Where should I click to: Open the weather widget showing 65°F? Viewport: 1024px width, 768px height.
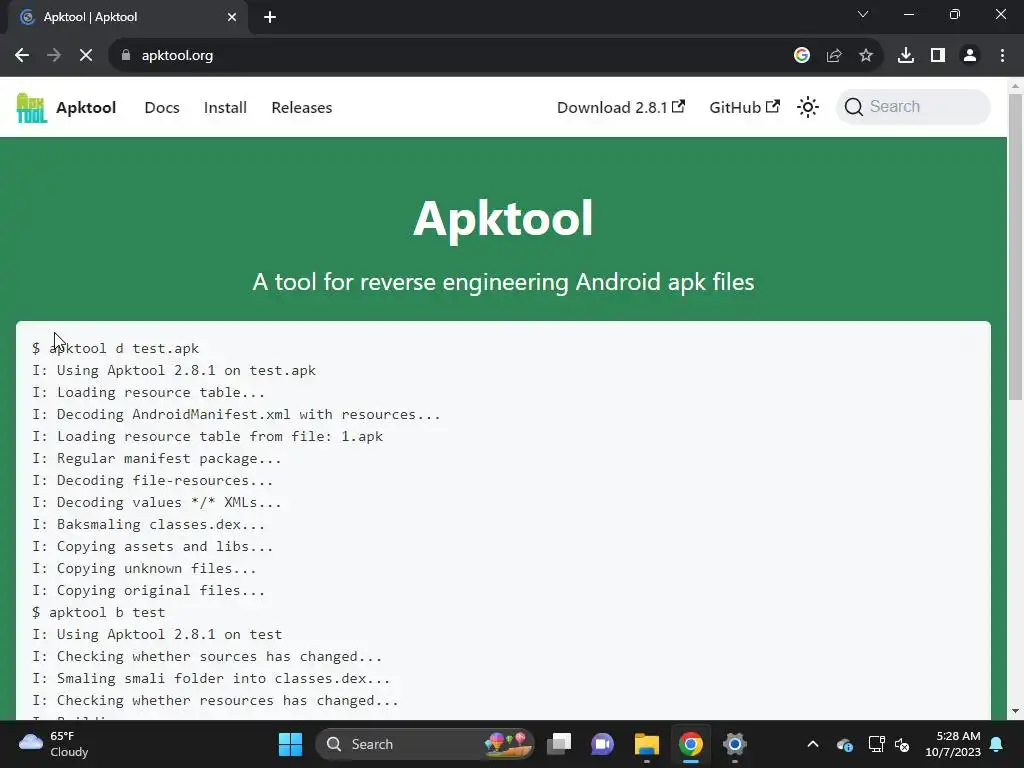tap(54, 744)
